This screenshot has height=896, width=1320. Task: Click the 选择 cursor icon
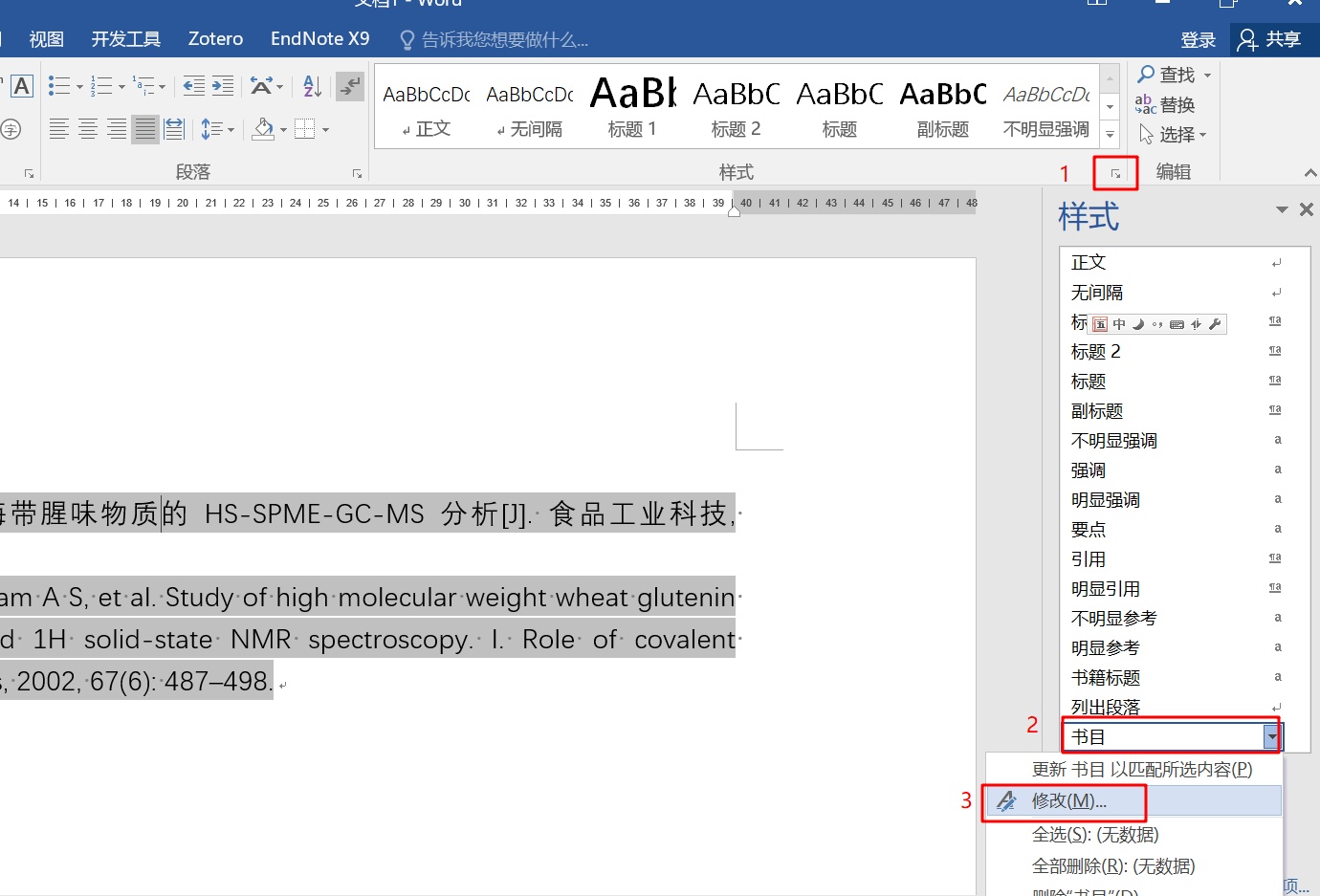tap(1146, 135)
